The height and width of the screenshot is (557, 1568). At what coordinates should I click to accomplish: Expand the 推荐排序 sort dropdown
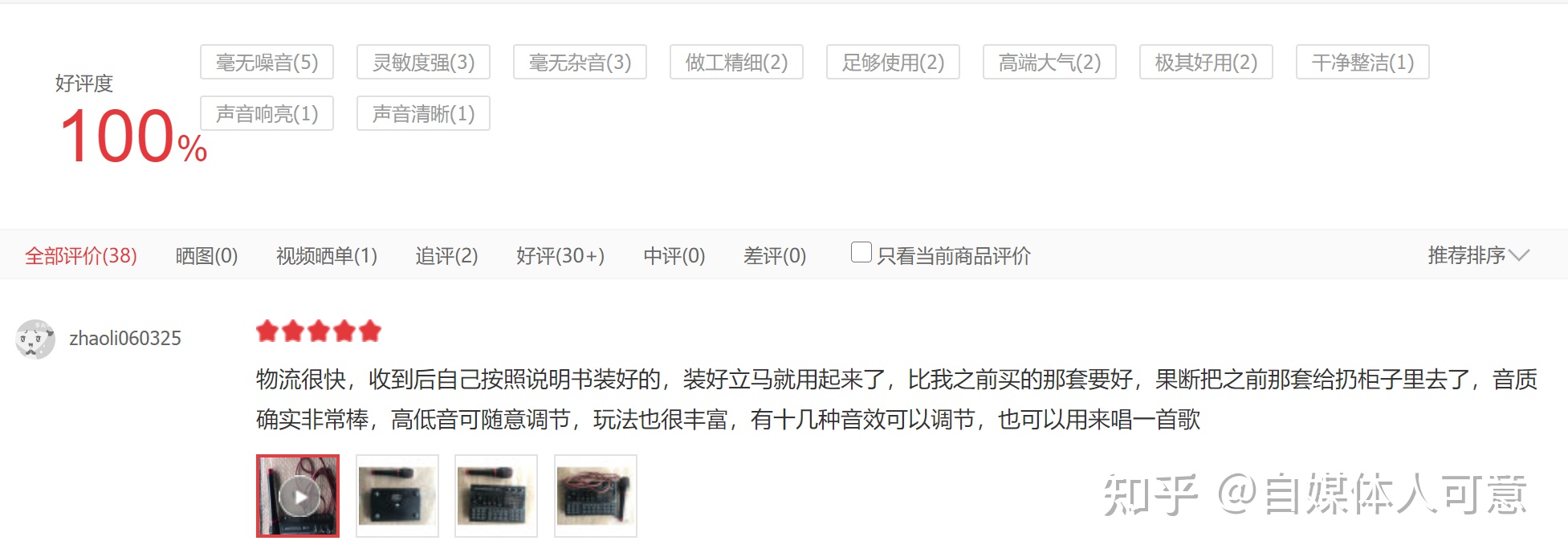click(1478, 255)
